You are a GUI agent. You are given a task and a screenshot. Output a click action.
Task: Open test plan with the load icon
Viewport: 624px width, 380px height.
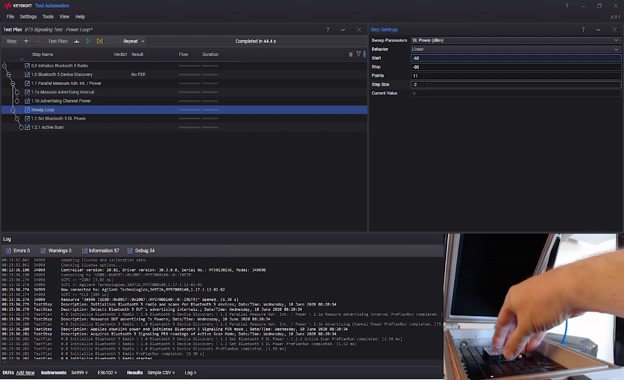tap(77, 41)
